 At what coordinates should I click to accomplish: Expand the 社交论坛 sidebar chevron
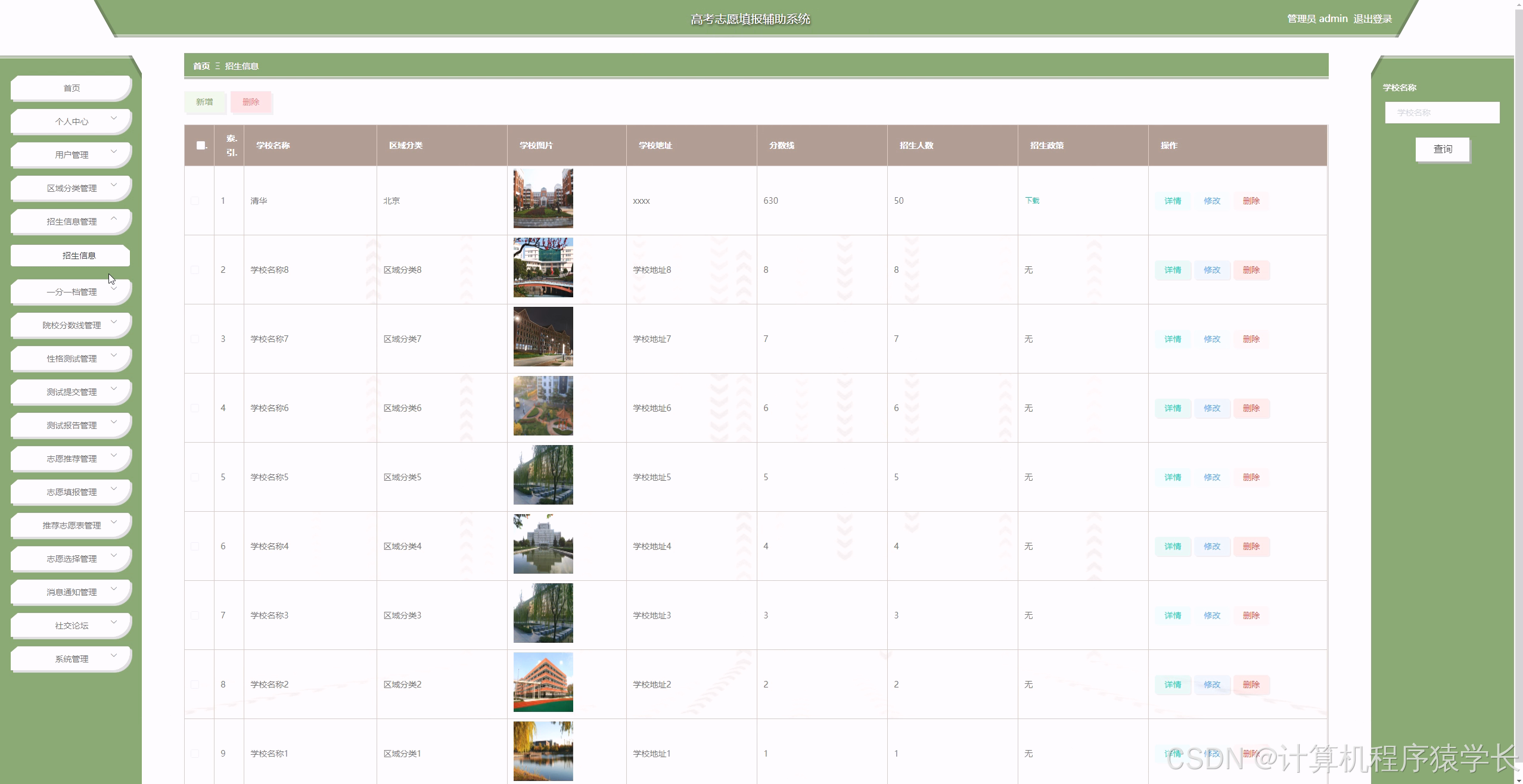[114, 623]
